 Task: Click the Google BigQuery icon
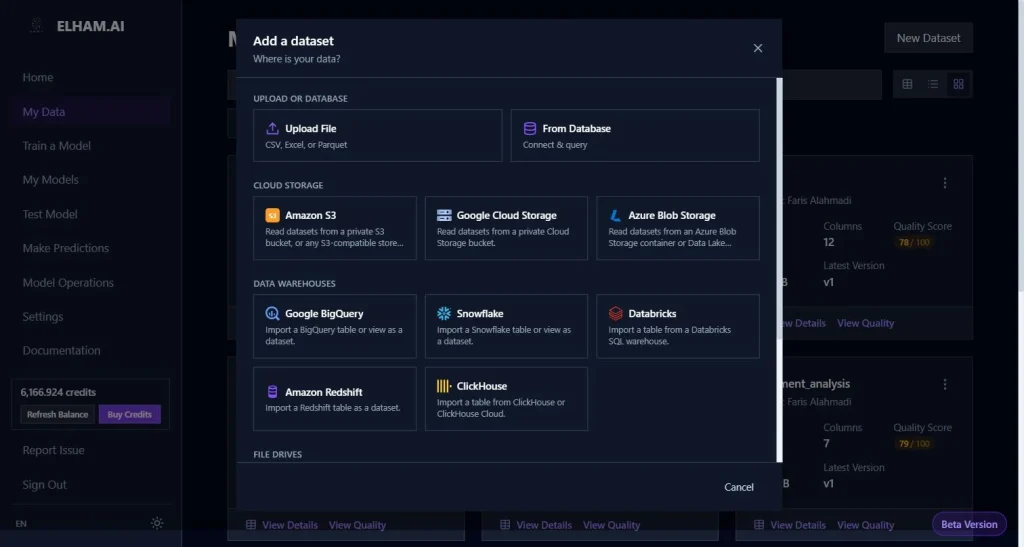coord(272,313)
